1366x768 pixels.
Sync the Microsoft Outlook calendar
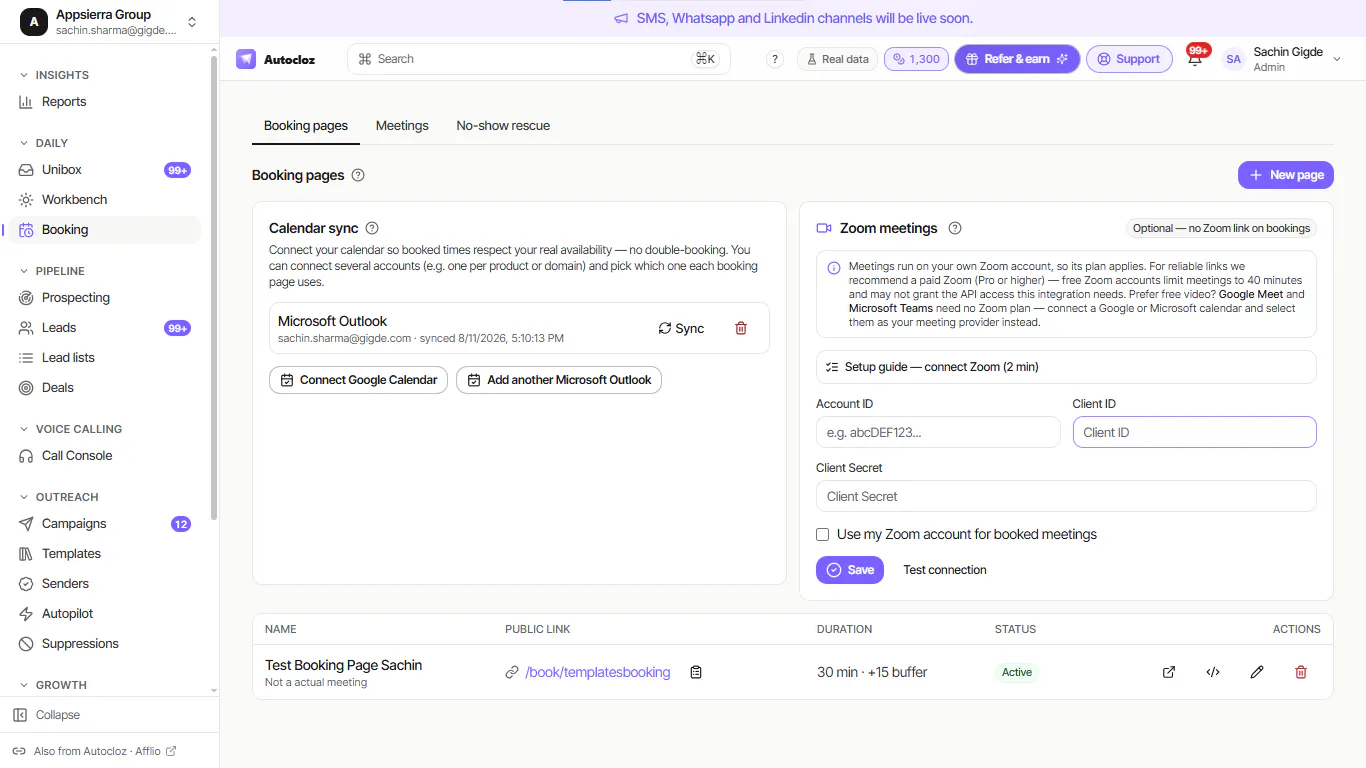point(681,328)
